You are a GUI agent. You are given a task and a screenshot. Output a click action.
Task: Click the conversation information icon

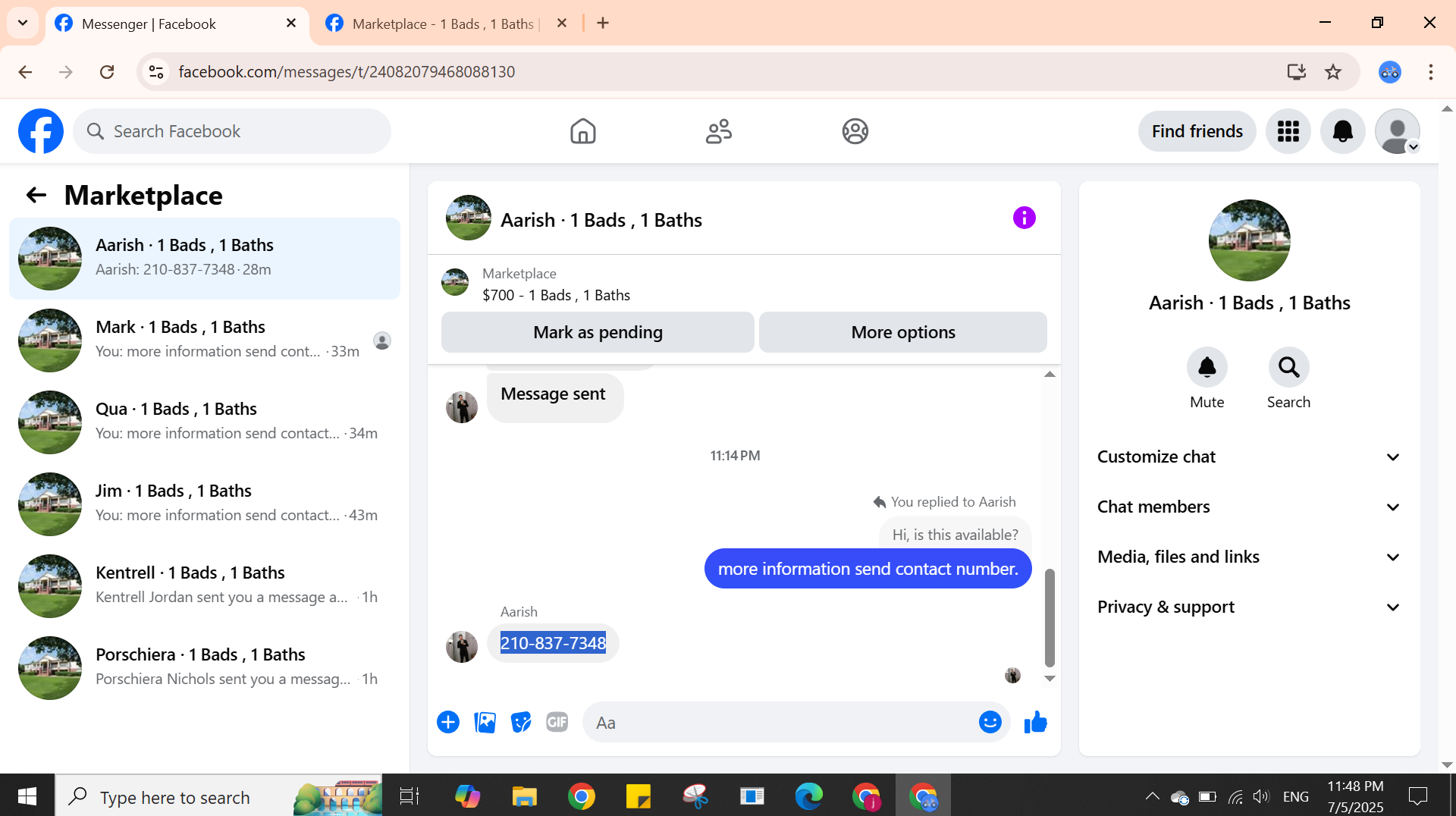click(x=1024, y=218)
